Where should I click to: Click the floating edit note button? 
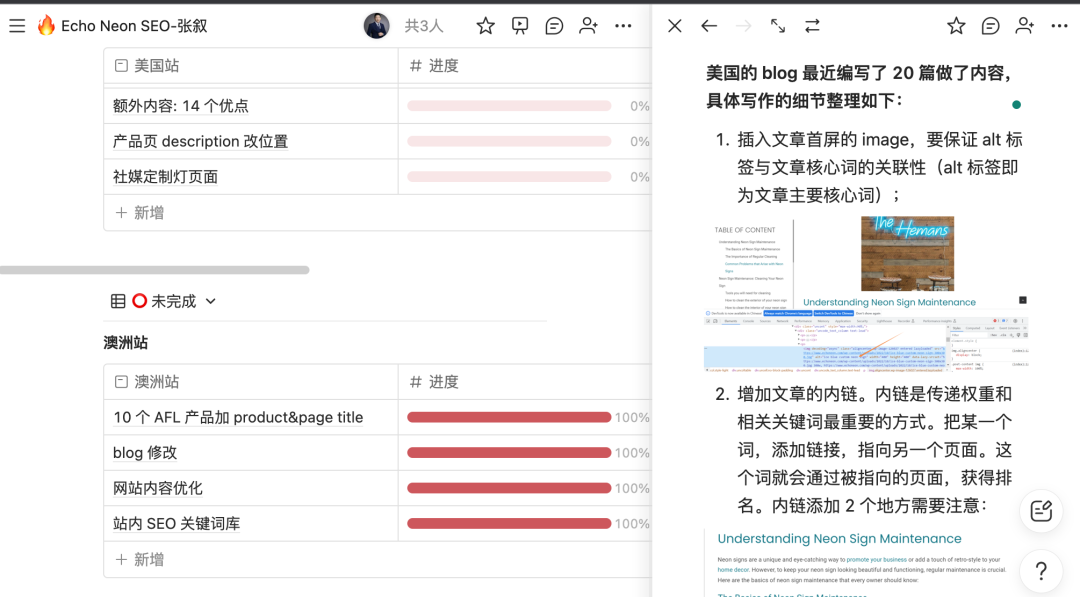(x=1041, y=511)
